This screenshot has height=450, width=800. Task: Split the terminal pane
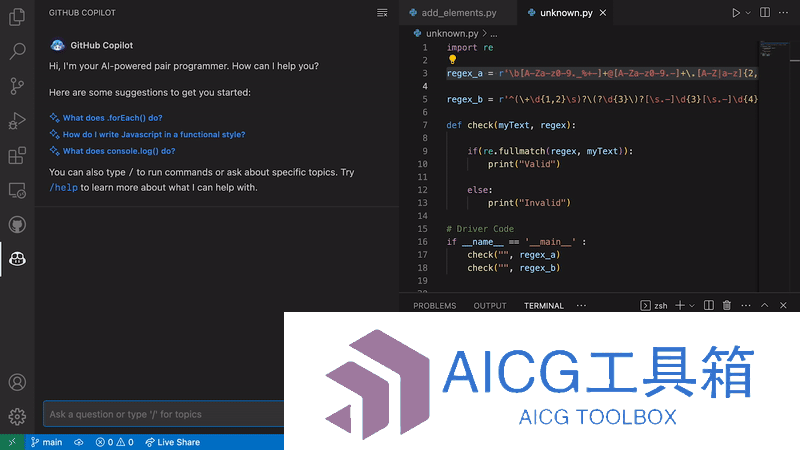click(709, 305)
